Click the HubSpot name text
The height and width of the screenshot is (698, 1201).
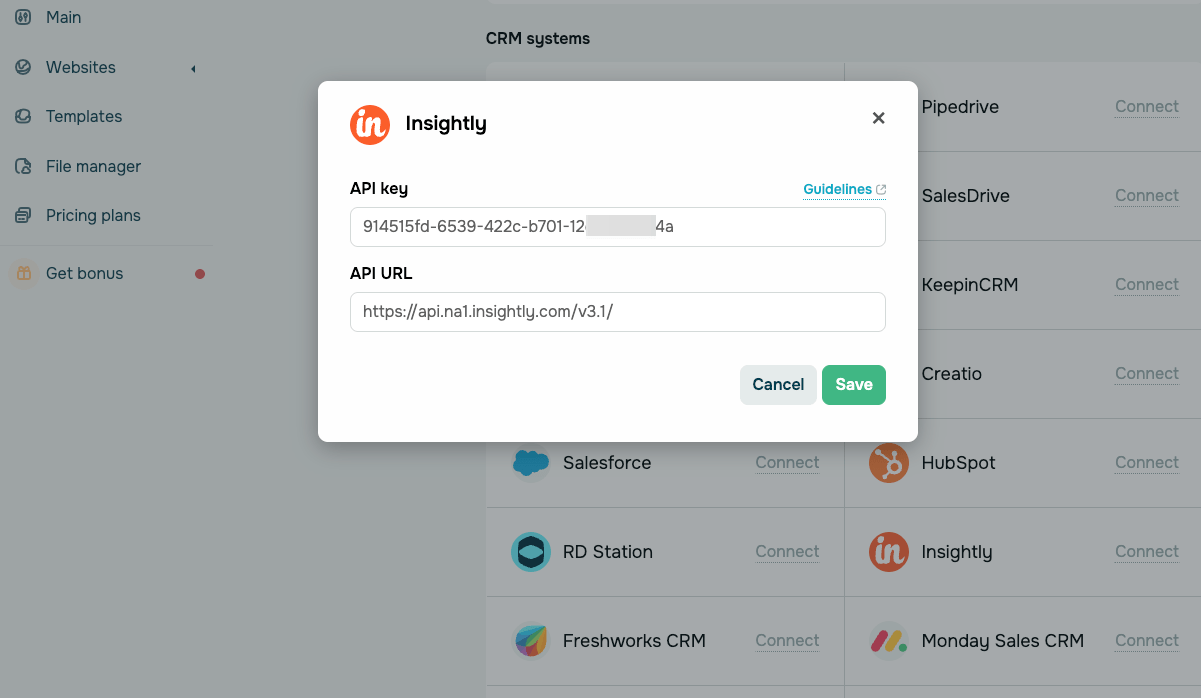[x=958, y=463]
